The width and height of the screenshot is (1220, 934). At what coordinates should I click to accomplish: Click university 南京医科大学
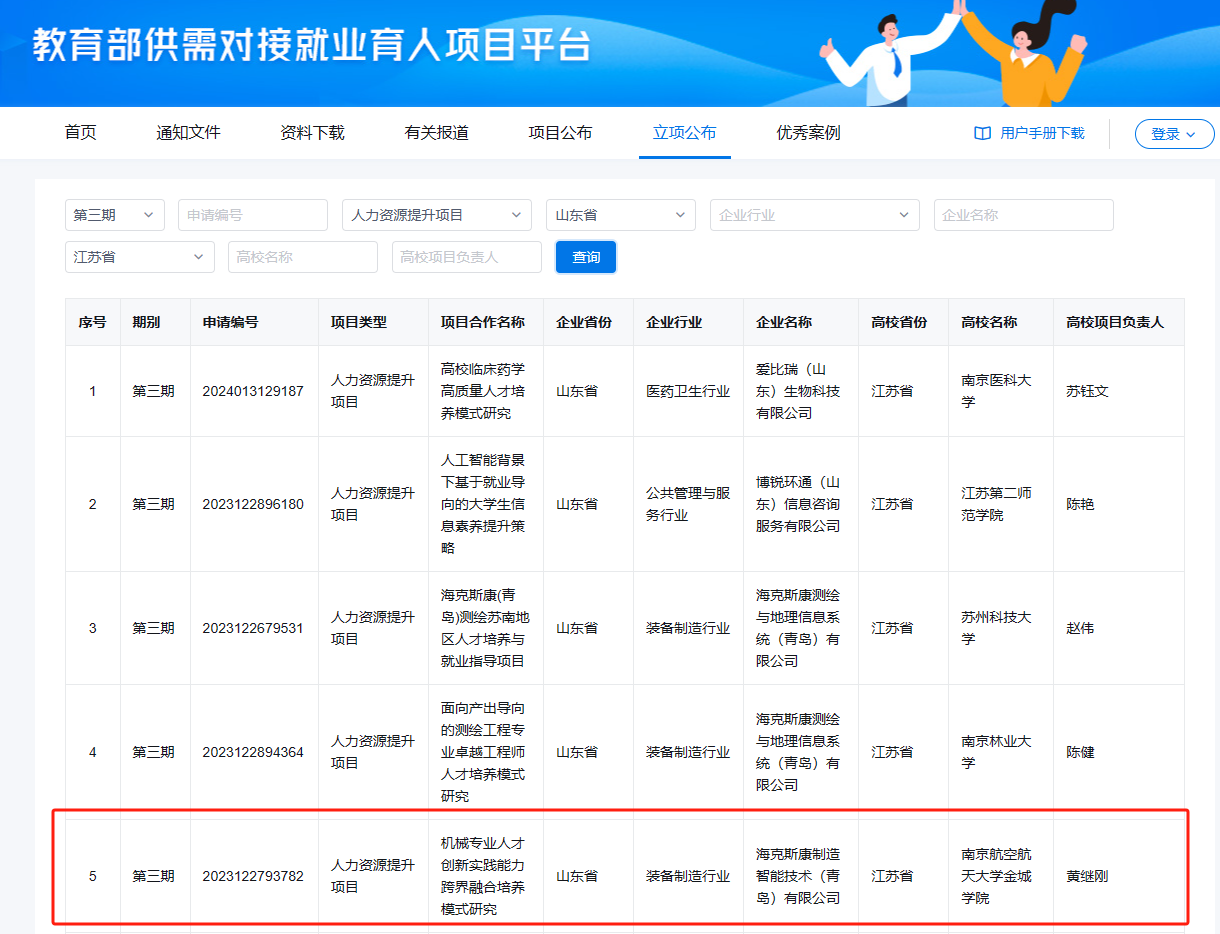[996, 391]
